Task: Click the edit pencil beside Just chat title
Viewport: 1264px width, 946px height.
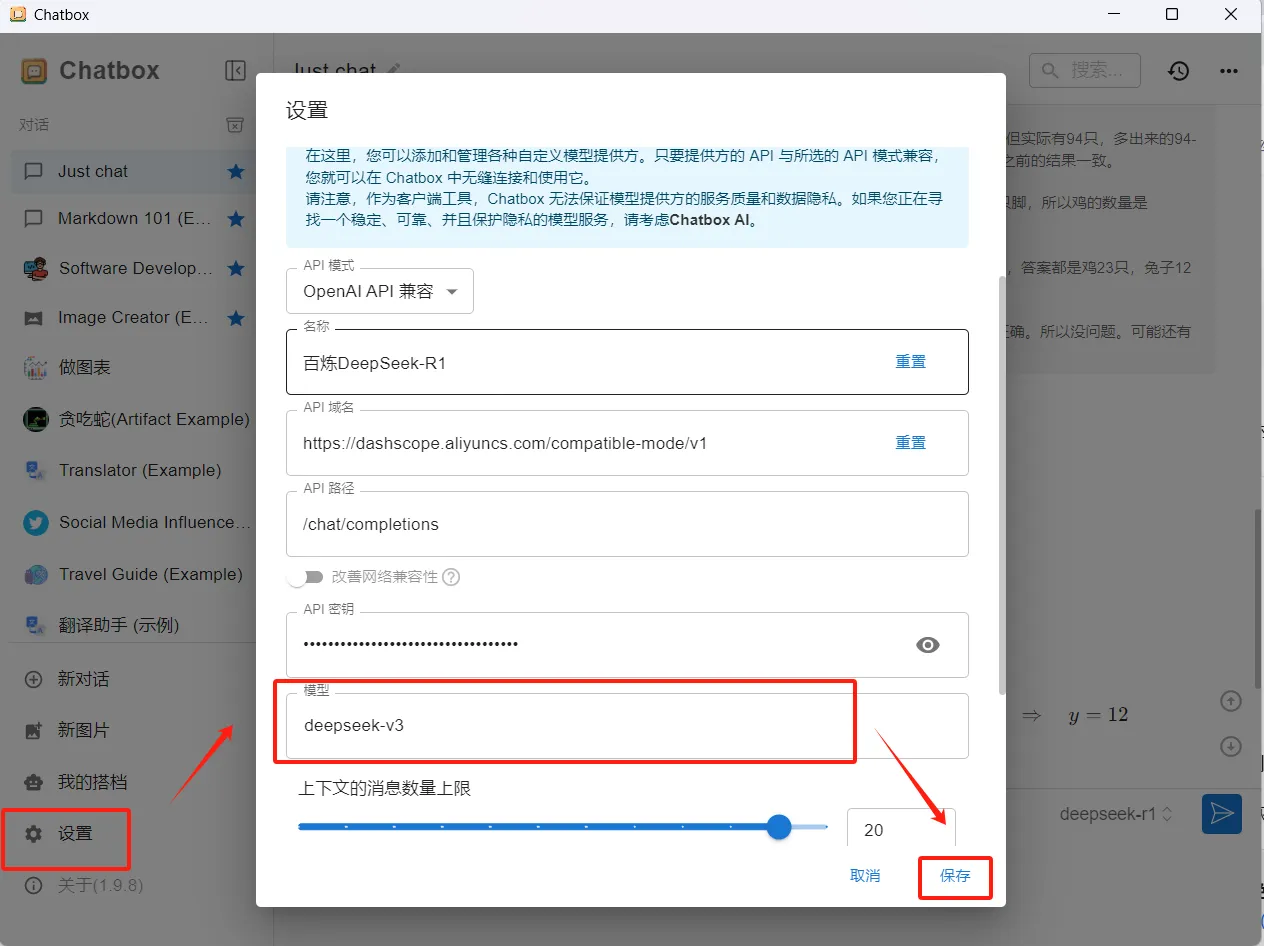Action: point(394,70)
